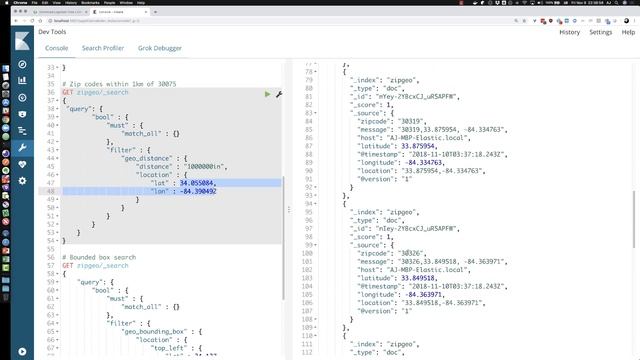Reload the page in Chrome
Image resolution: width=640 pixels, height=360 pixels.
[x=32, y=20]
